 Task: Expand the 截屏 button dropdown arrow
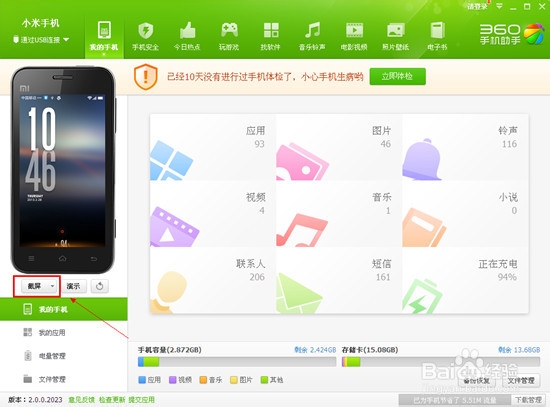[53, 286]
